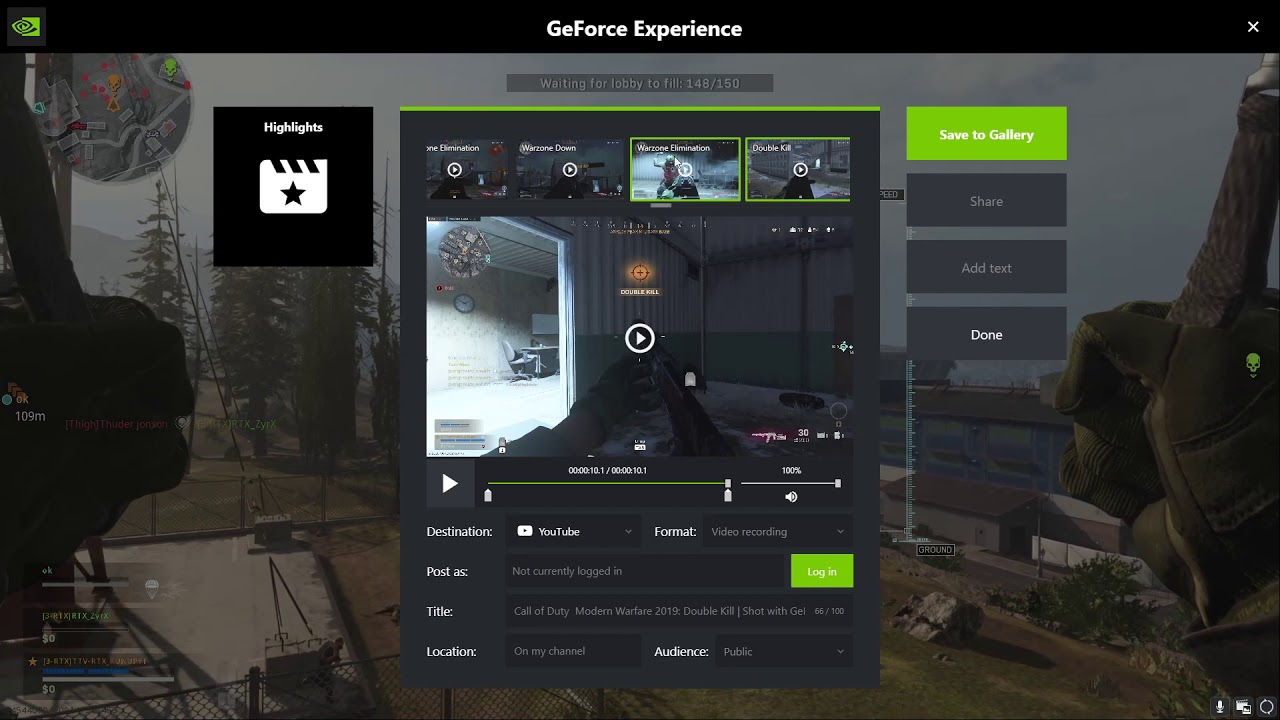The width and height of the screenshot is (1280, 720).
Task: Click the Not currently logged in field
Action: [x=647, y=571]
